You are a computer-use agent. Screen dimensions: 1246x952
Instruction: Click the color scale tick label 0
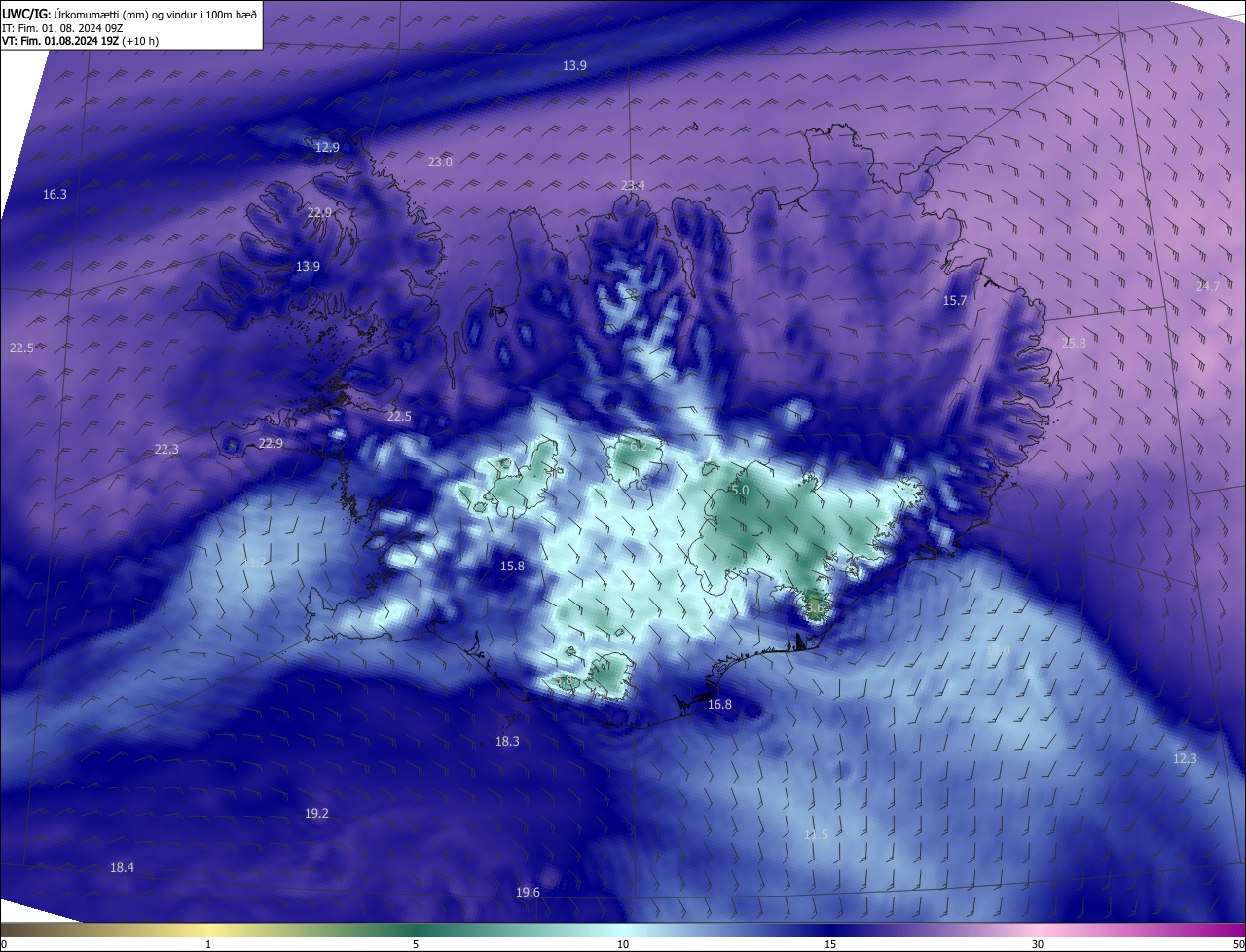click(3, 944)
